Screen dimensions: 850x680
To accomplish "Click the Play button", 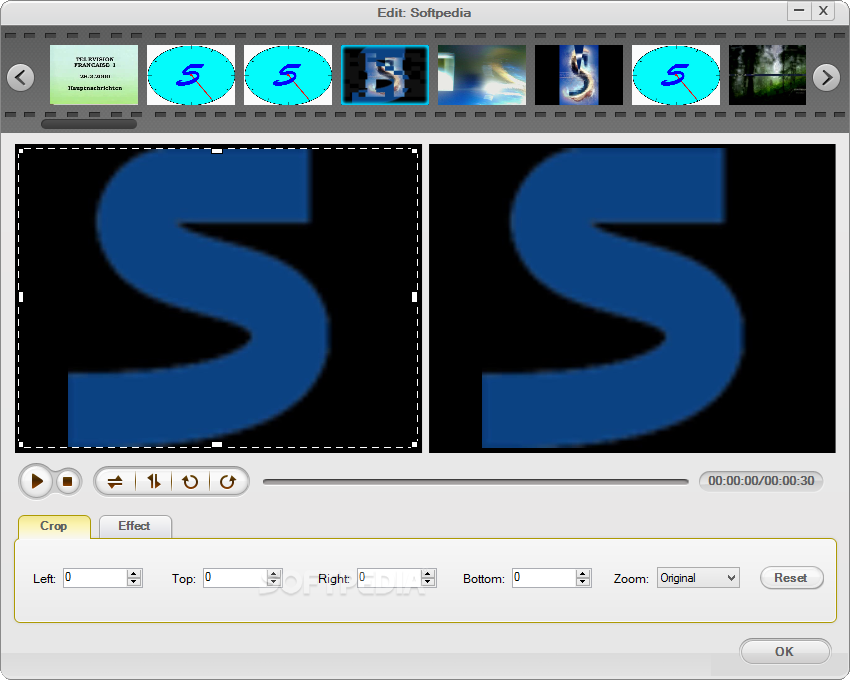I will [x=36, y=481].
